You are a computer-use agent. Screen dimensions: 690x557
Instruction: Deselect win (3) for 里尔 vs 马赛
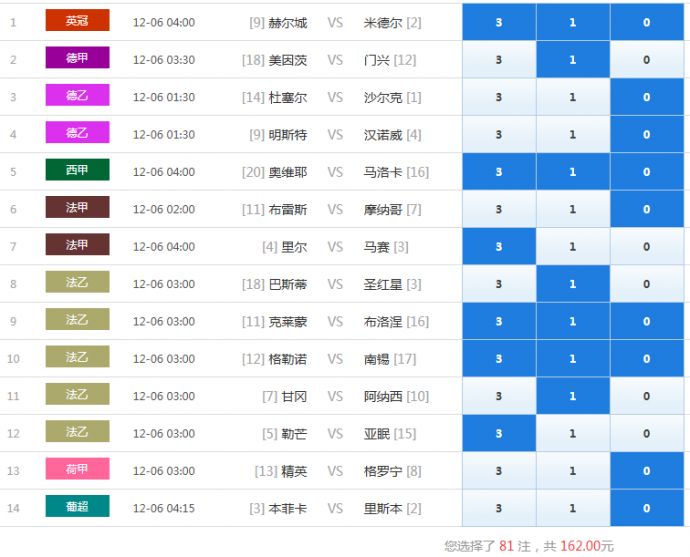[x=498, y=246]
